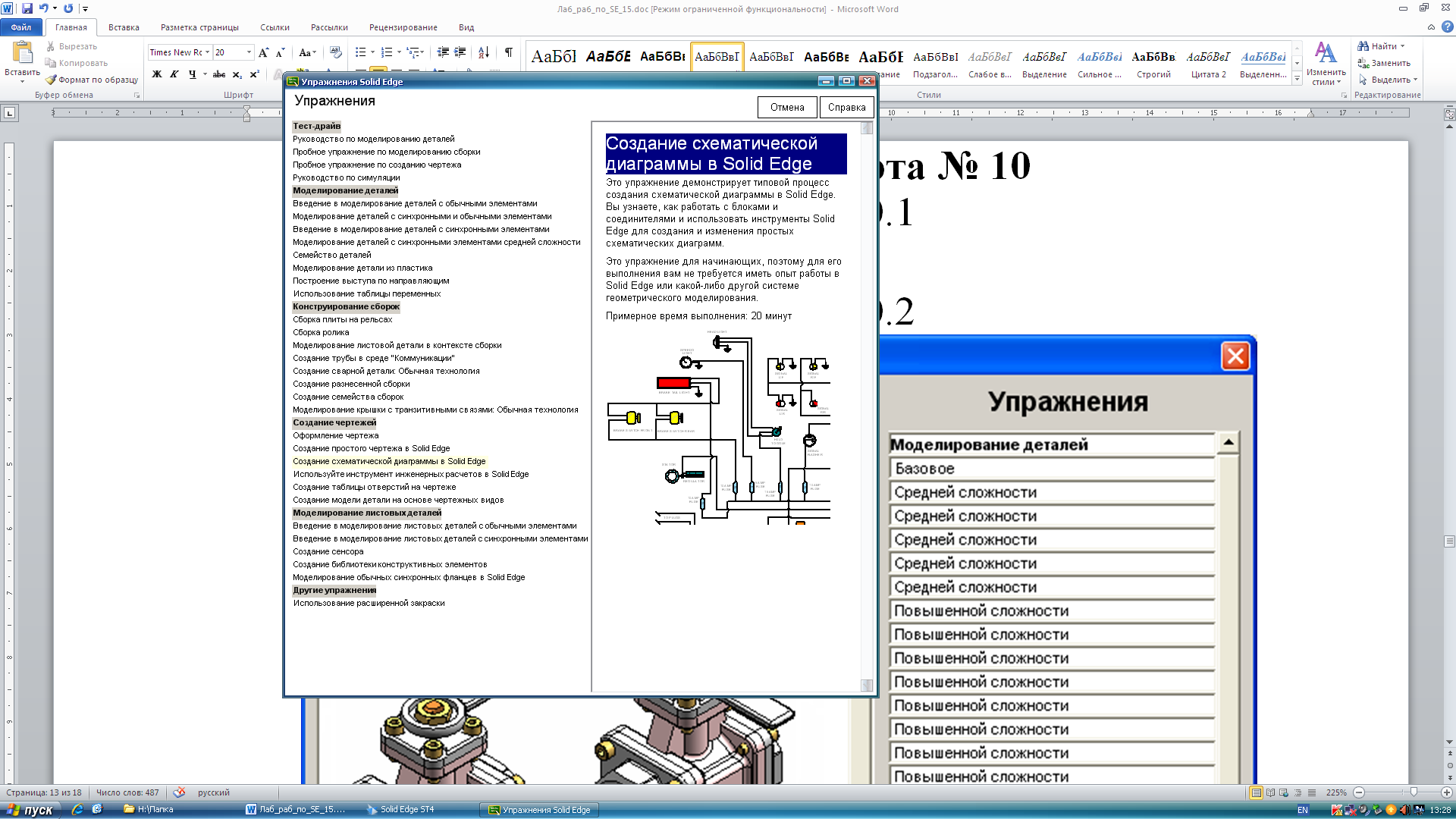Switch to the Рассылки ribbon tab
The width and height of the screenshot is (1456, 819).
tap(329, 27)
